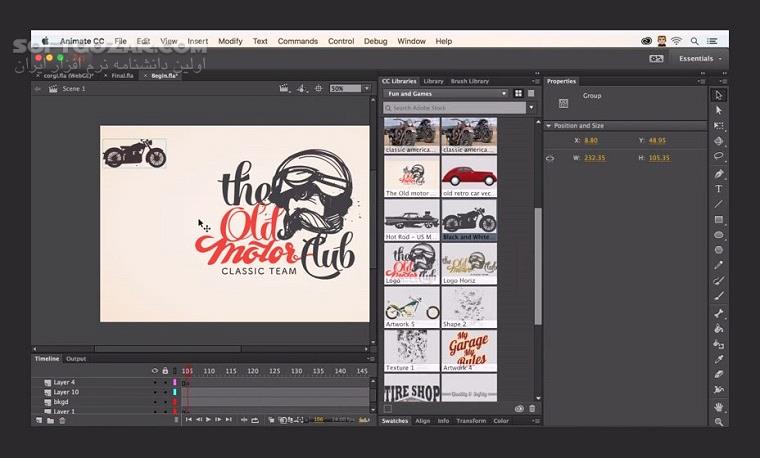Collapse the Position and Size section
Viewport: 760px width, 458px height.
[549, 126]
